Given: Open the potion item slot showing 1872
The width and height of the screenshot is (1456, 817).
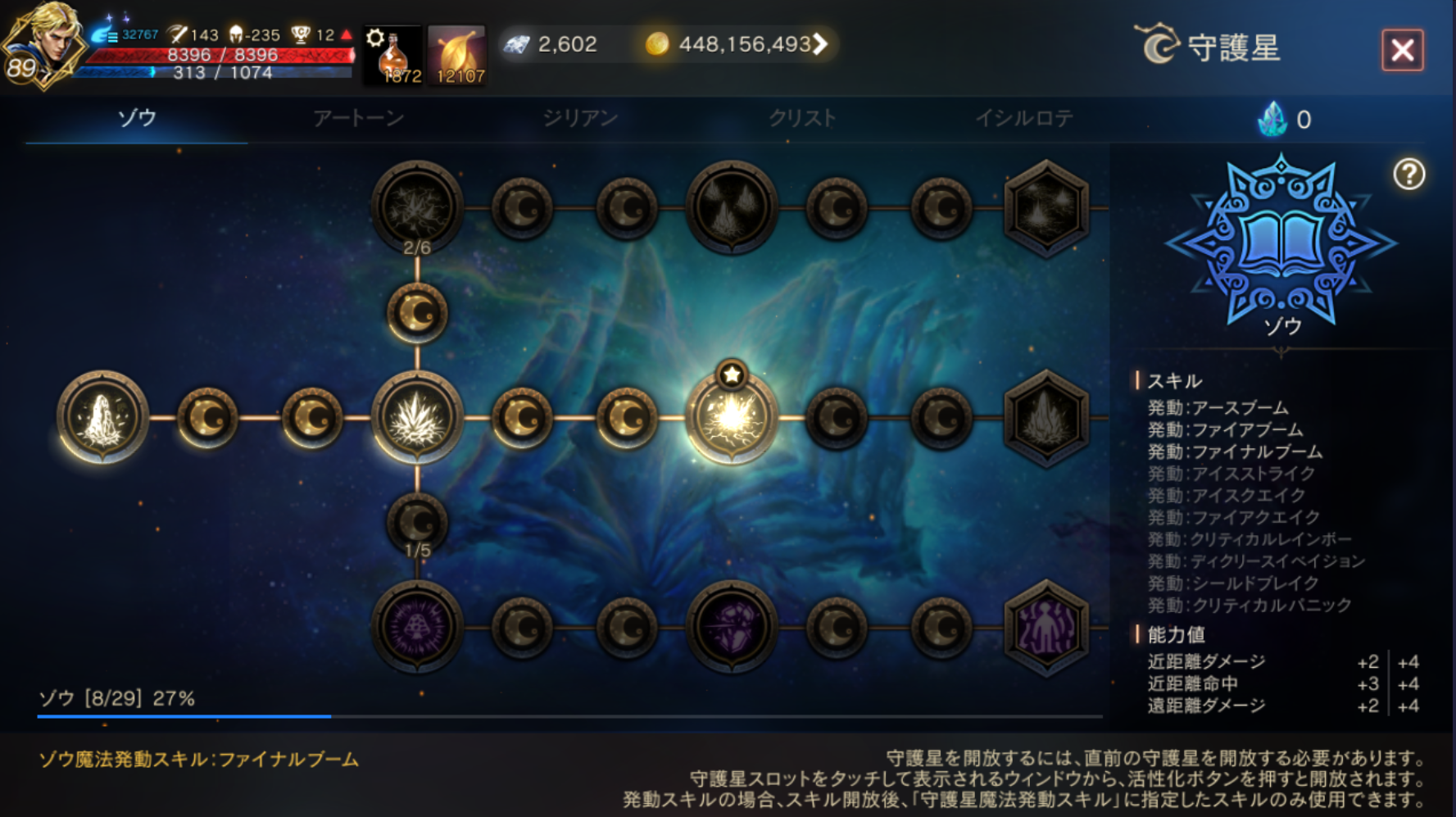Looking at the screenshot, I should click(x=393, y=56).
